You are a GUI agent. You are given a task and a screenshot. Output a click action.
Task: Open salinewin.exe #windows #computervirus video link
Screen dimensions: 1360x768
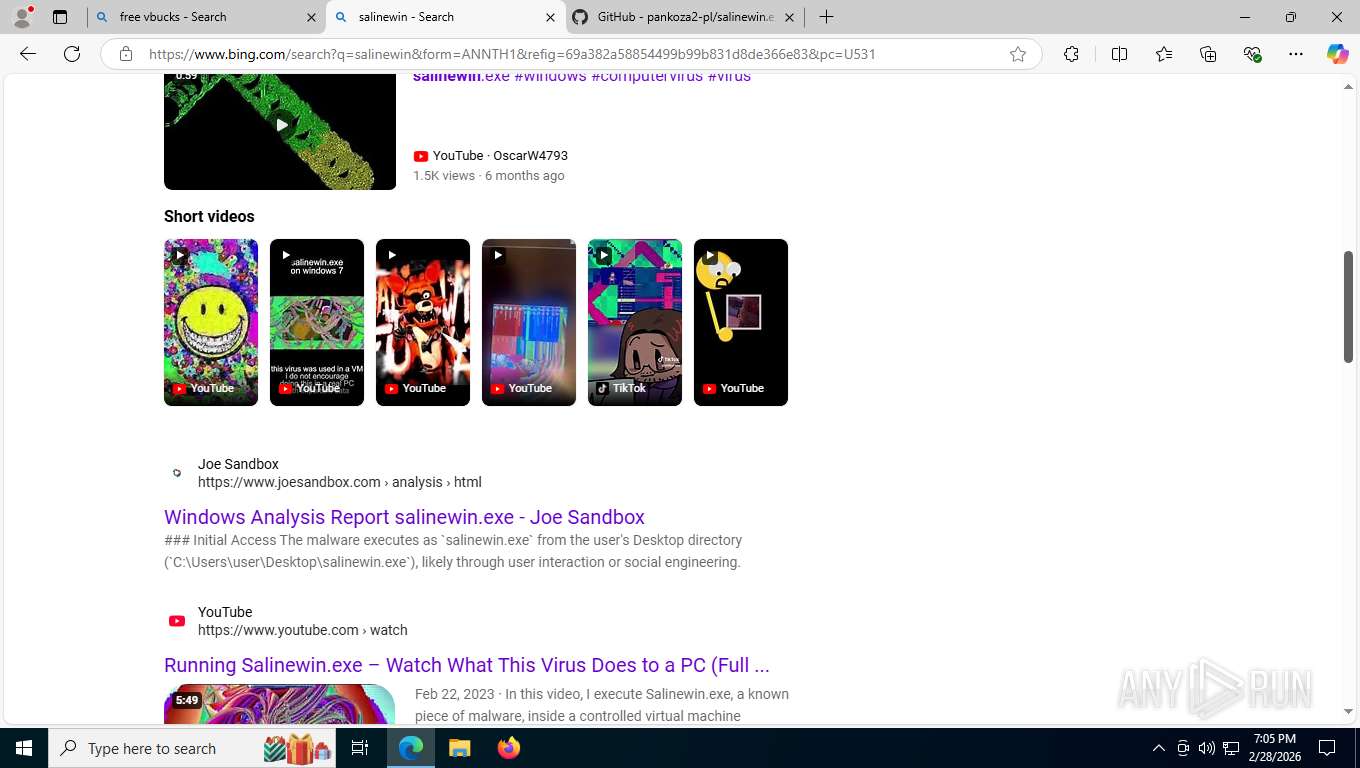581,76
